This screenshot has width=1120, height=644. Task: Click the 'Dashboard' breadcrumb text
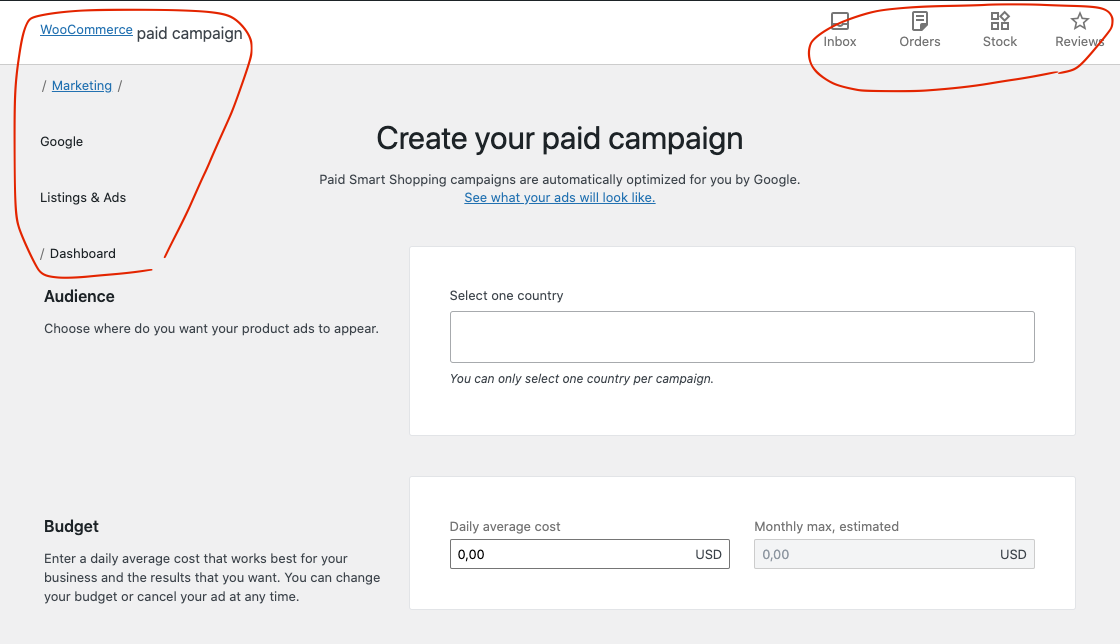click(83, 253)
